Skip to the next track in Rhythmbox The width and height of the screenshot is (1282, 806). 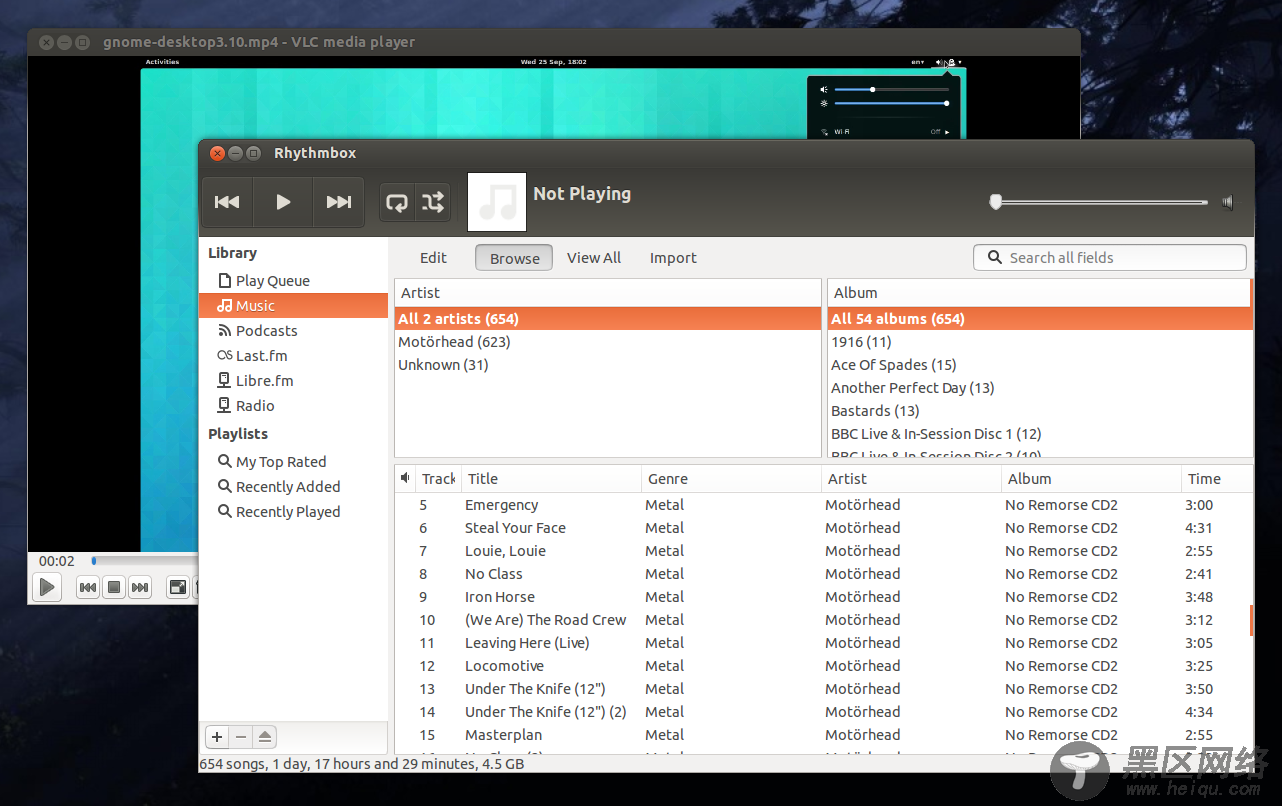pyautogui.click(x=338, y=202)
